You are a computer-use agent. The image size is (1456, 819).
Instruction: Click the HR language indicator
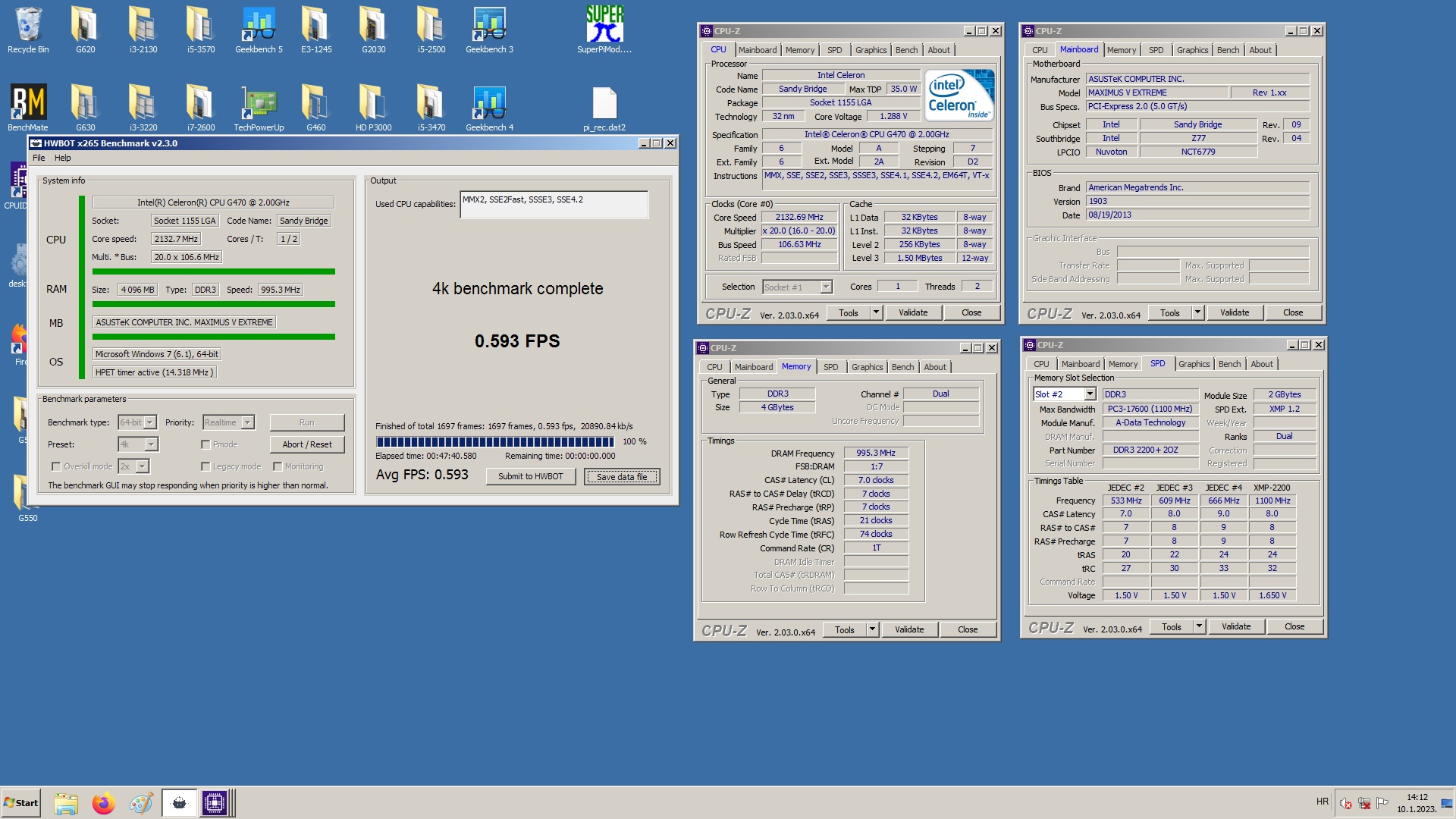[1323, 802]
